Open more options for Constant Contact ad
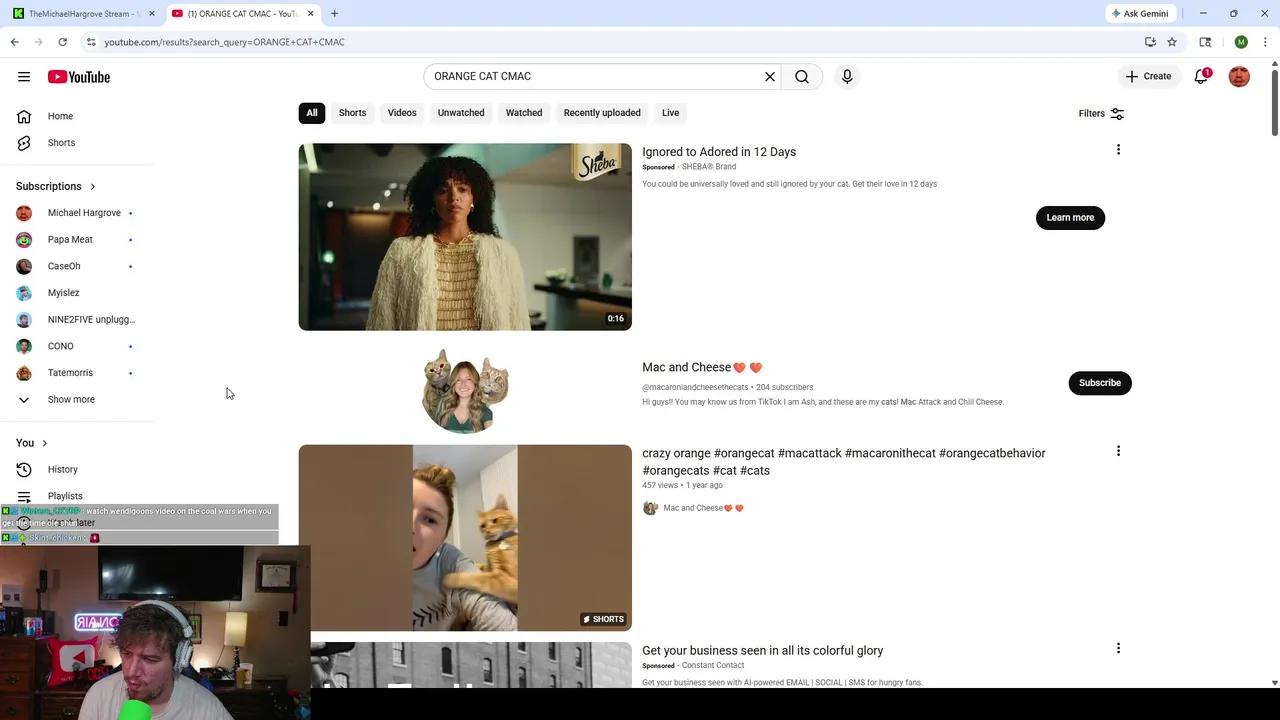1280x720 pixels. (1118, 648)
